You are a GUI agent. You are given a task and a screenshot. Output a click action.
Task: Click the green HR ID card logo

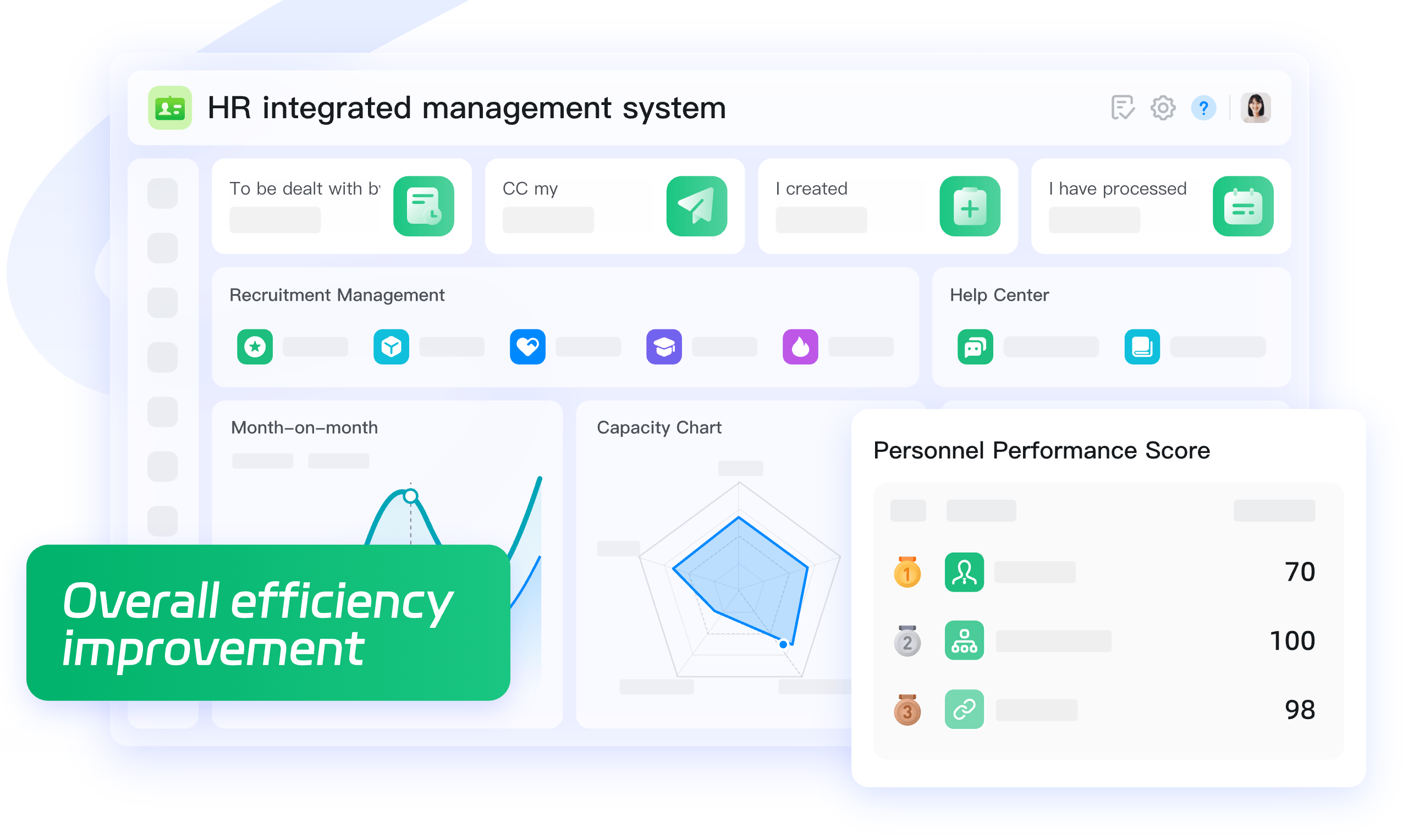click(x=170, y=108)
